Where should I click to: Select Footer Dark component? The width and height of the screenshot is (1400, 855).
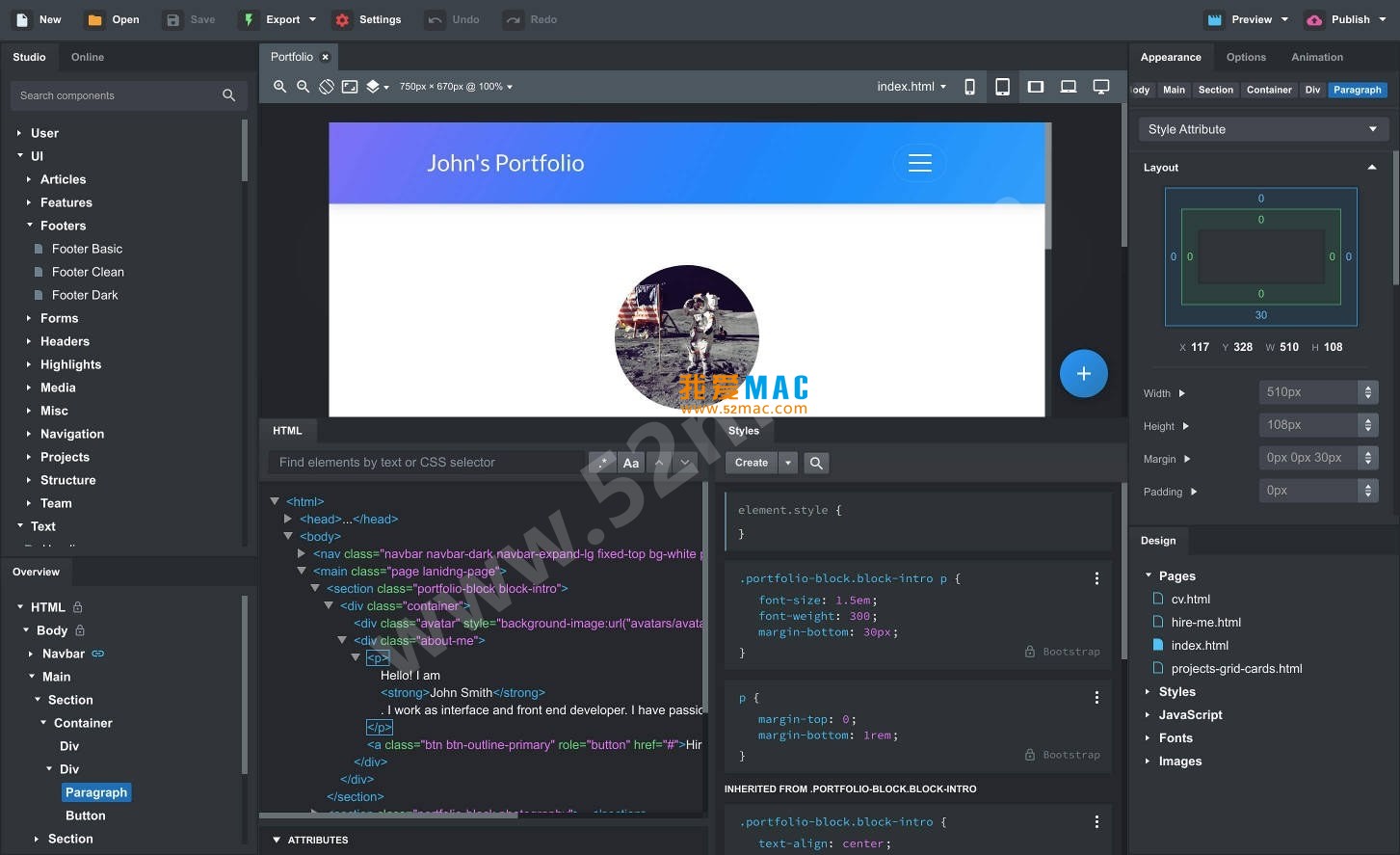[x=85, y=295]
